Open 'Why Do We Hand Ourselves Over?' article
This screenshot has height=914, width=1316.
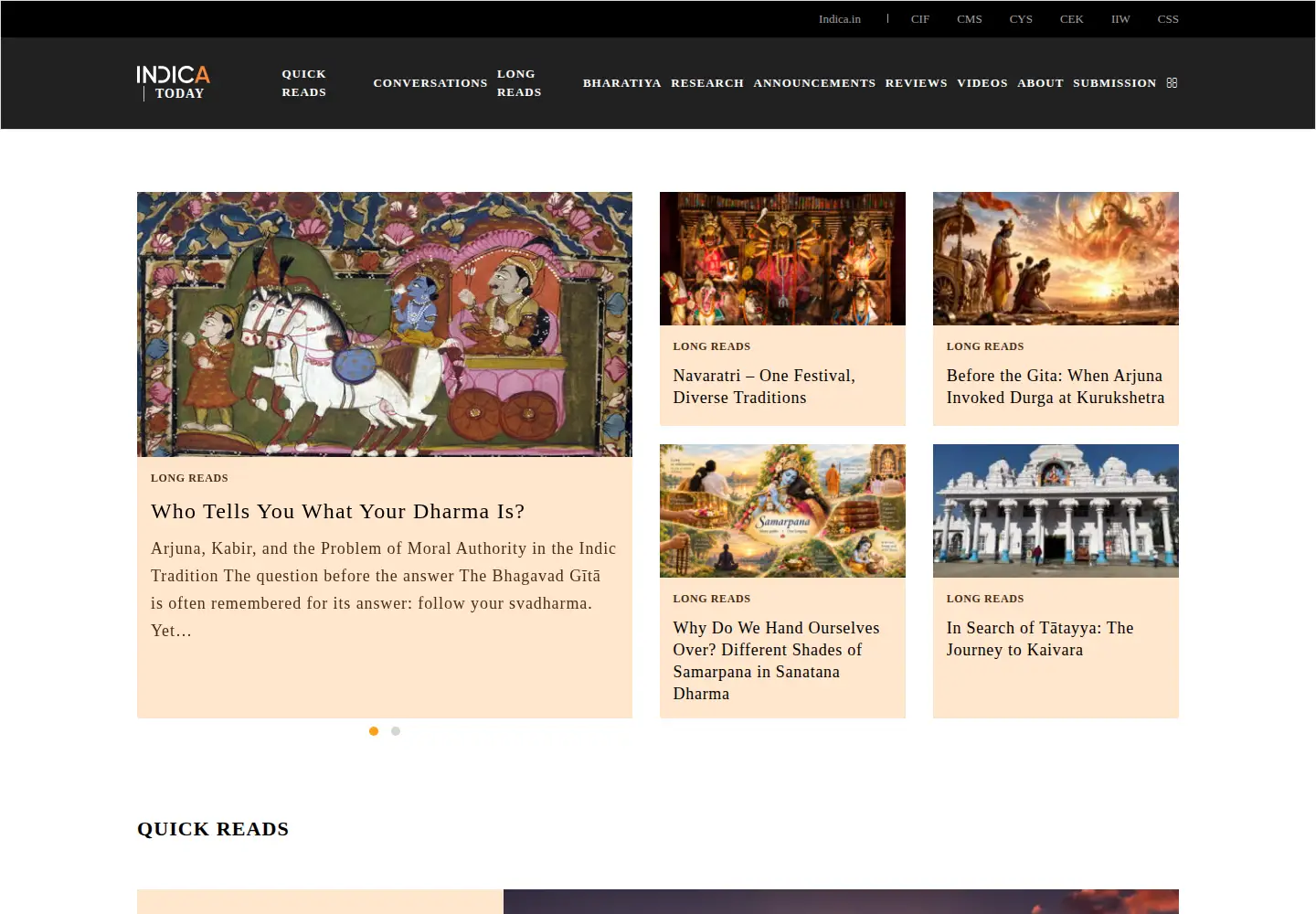777,661
